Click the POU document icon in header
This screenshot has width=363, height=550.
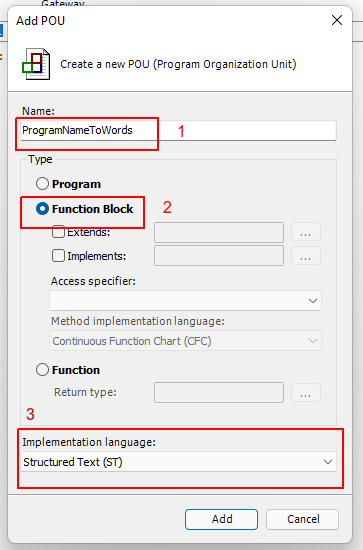coord(36,64)
